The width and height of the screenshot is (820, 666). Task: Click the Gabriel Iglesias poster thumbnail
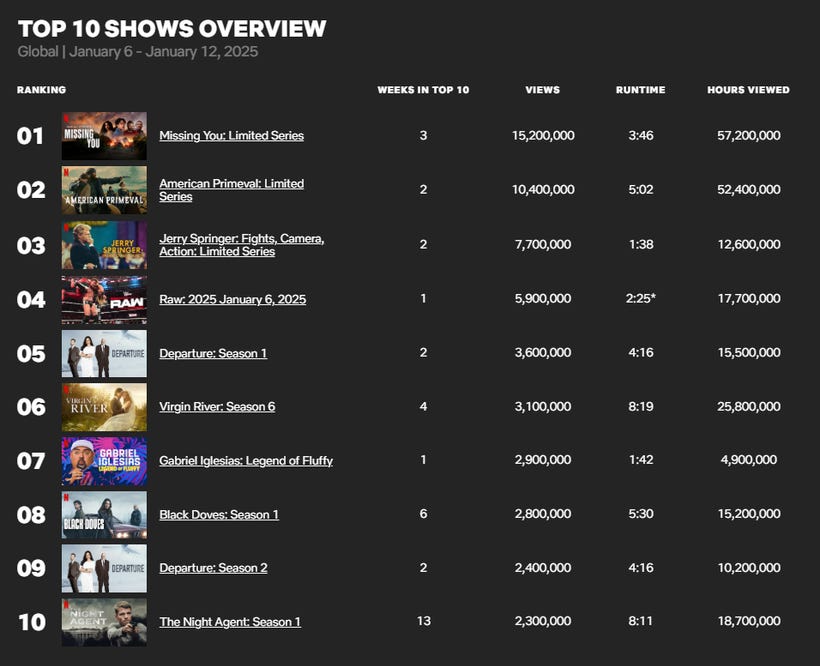coord(104,462)
